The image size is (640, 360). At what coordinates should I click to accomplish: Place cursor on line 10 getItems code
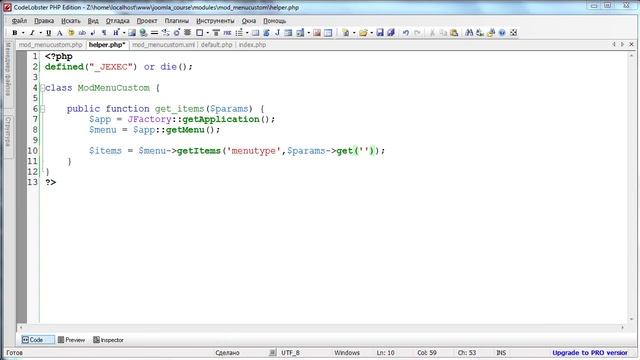coord(237,151)
